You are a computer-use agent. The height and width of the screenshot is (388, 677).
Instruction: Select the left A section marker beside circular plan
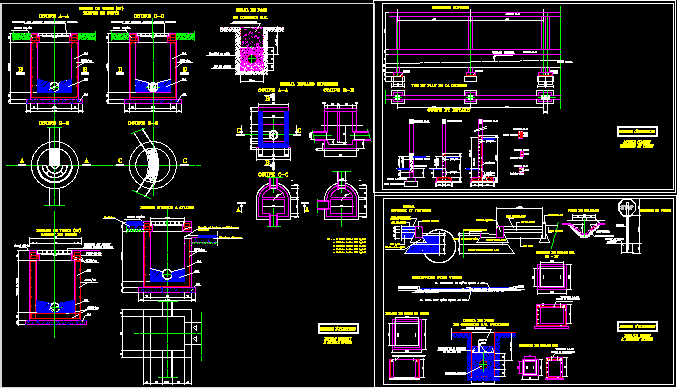click(22, 161)
